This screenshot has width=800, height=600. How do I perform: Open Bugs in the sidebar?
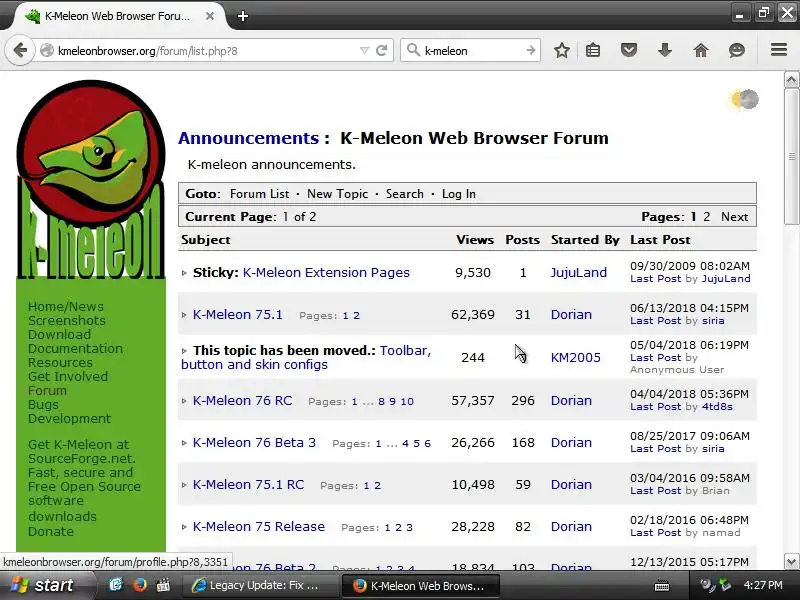click(x=43, y=405)
